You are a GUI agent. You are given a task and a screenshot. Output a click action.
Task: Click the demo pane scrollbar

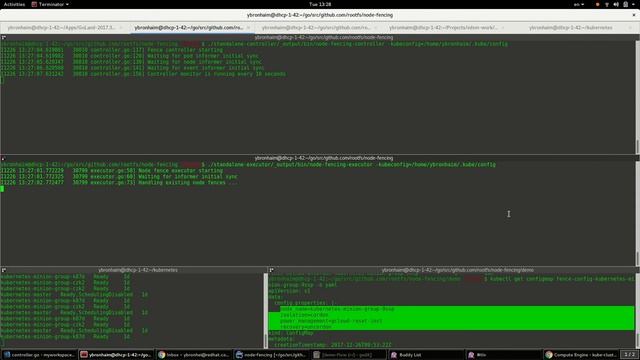pos(637,311)
